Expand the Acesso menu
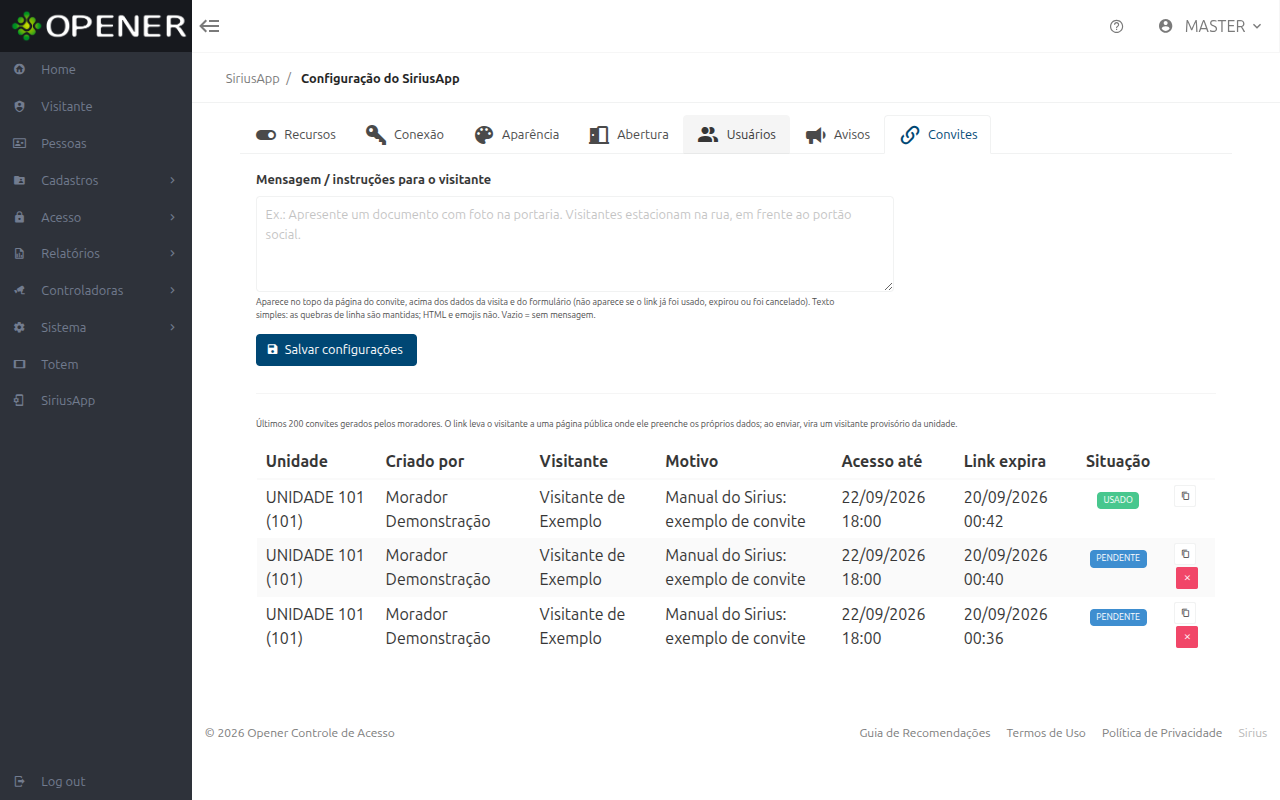This screenshot has height=800, width=1280. pyautogui.click(x=96, y=217)
